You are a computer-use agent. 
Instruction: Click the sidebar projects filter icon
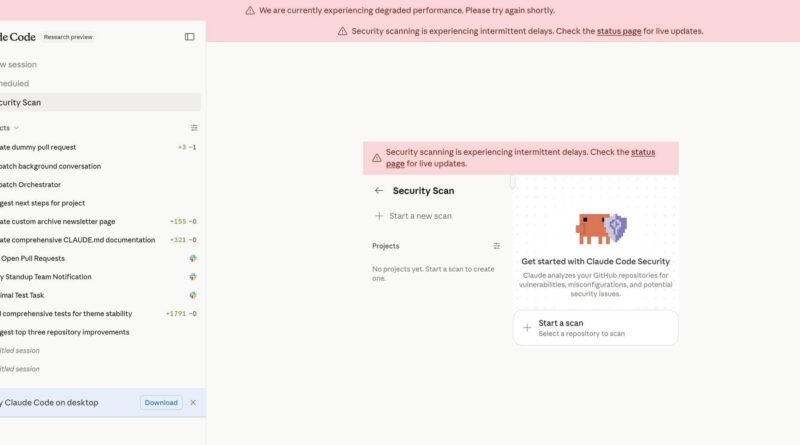[194, 128]
